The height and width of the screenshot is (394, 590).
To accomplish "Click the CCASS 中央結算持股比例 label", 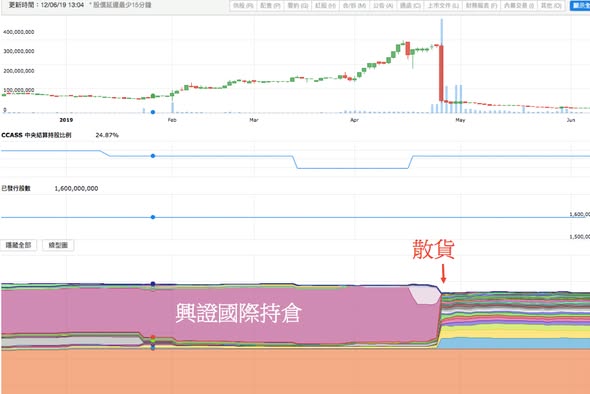I will (x=36, y=135).
